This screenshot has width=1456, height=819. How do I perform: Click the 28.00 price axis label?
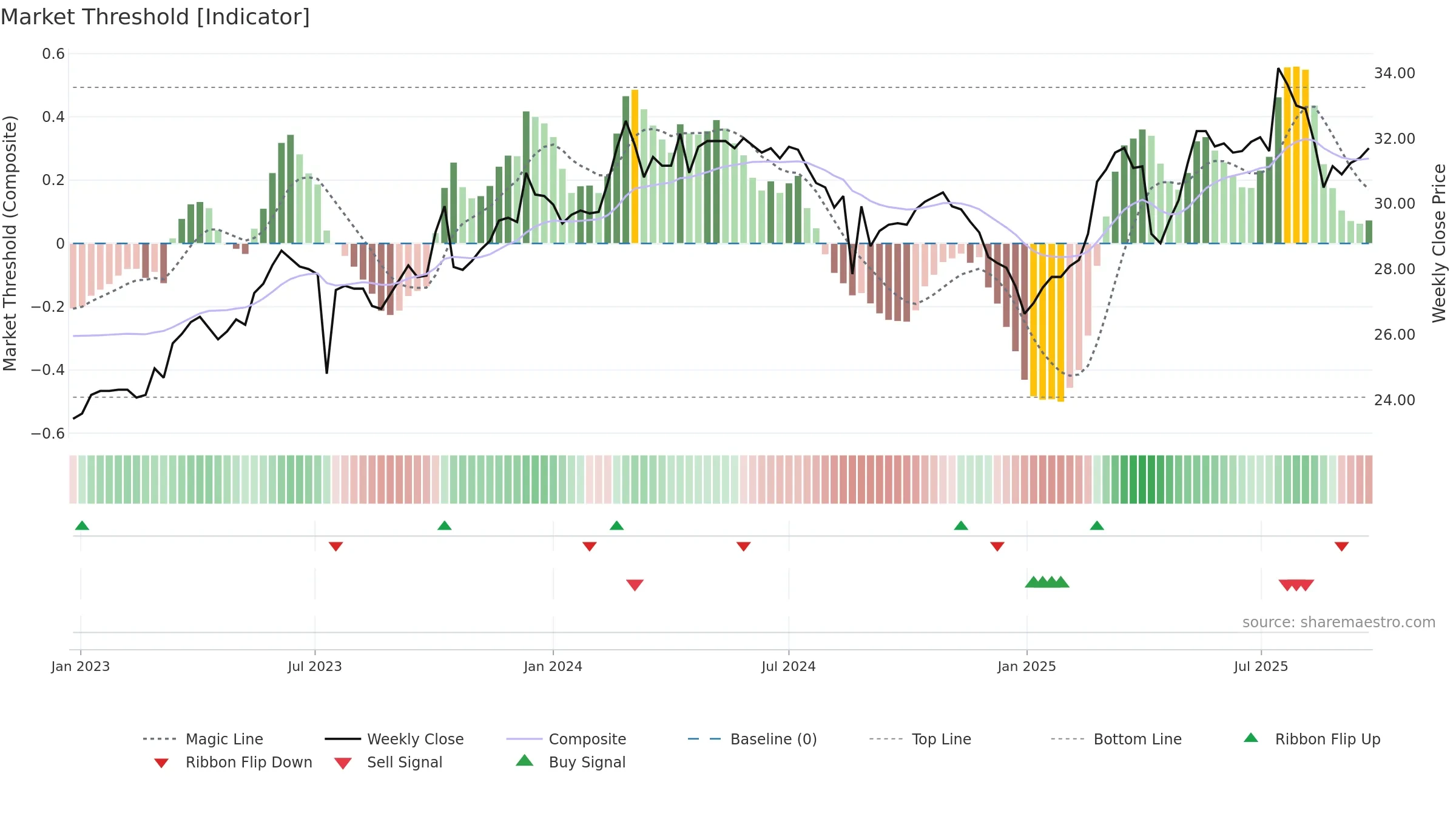coord(1395,269)
